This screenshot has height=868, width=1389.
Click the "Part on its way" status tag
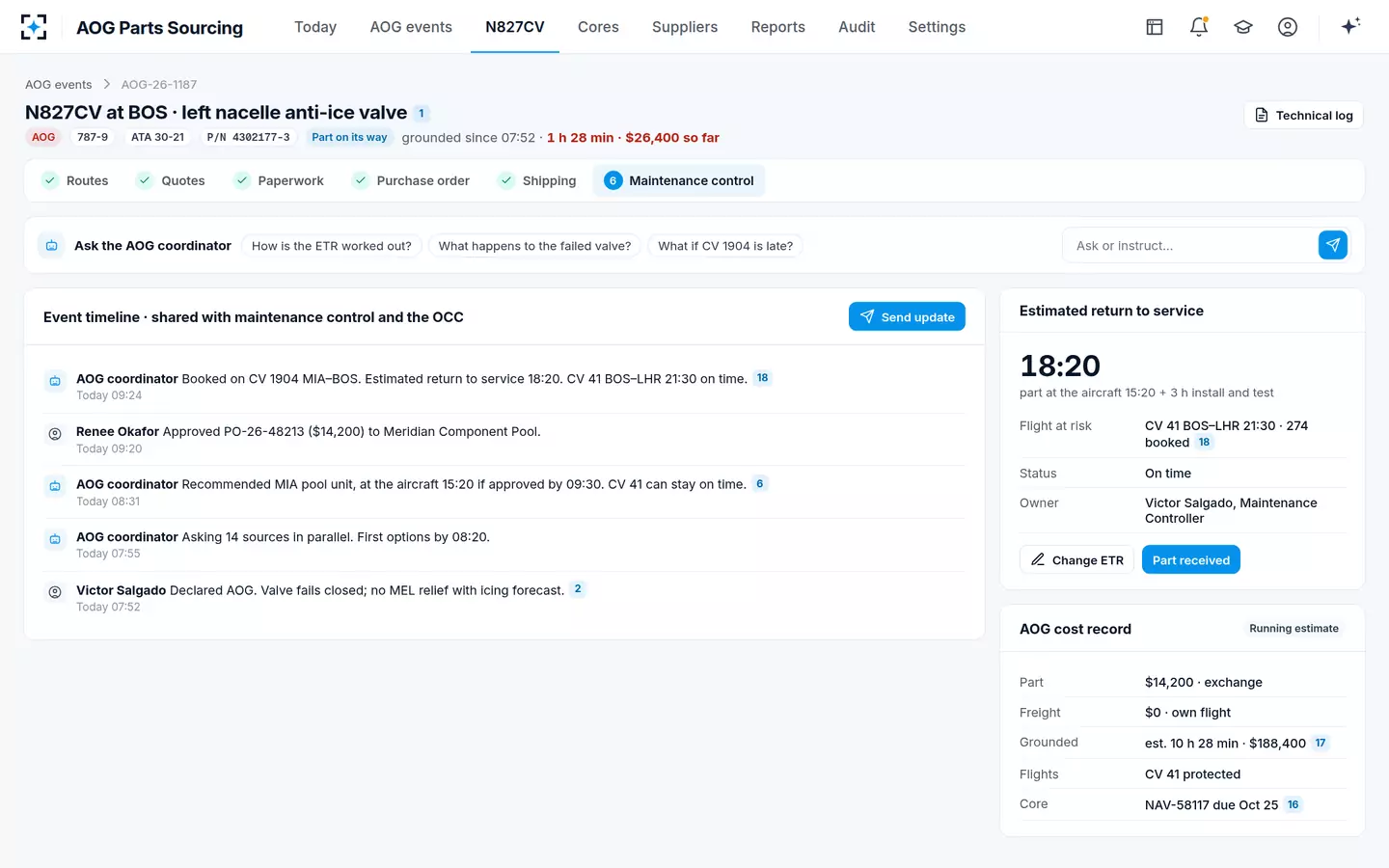tap(349, 138)
